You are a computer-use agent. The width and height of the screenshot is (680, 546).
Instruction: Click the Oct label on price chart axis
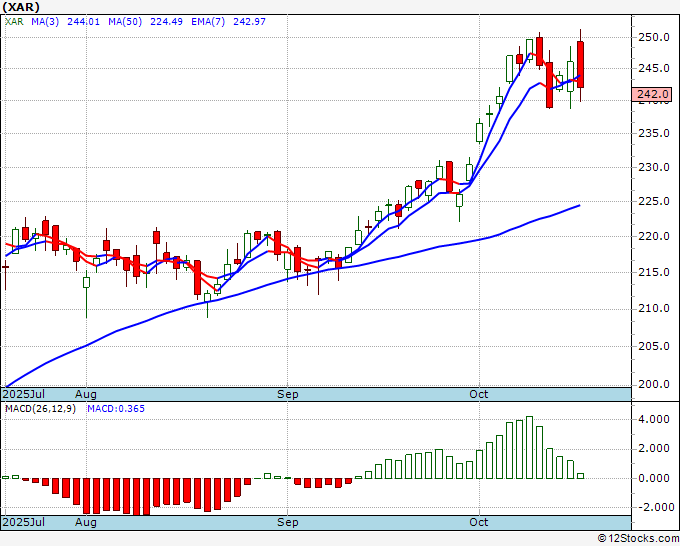point(479,394)
